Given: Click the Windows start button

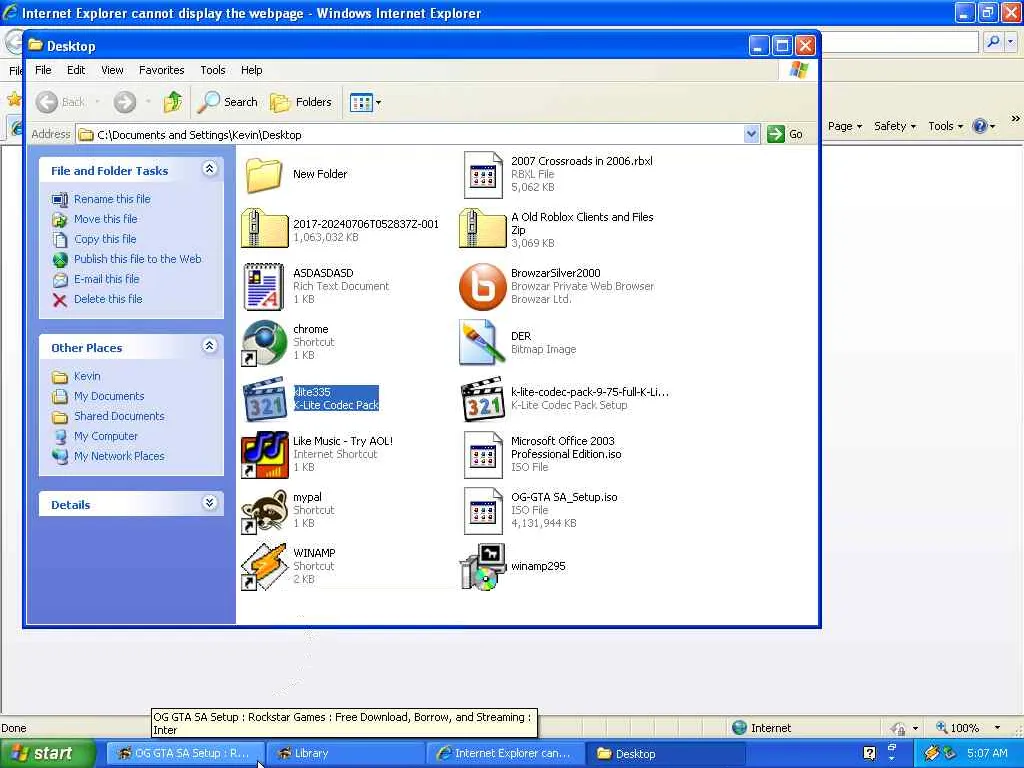Looking at the screenshot, I should (x=47, y=754).
